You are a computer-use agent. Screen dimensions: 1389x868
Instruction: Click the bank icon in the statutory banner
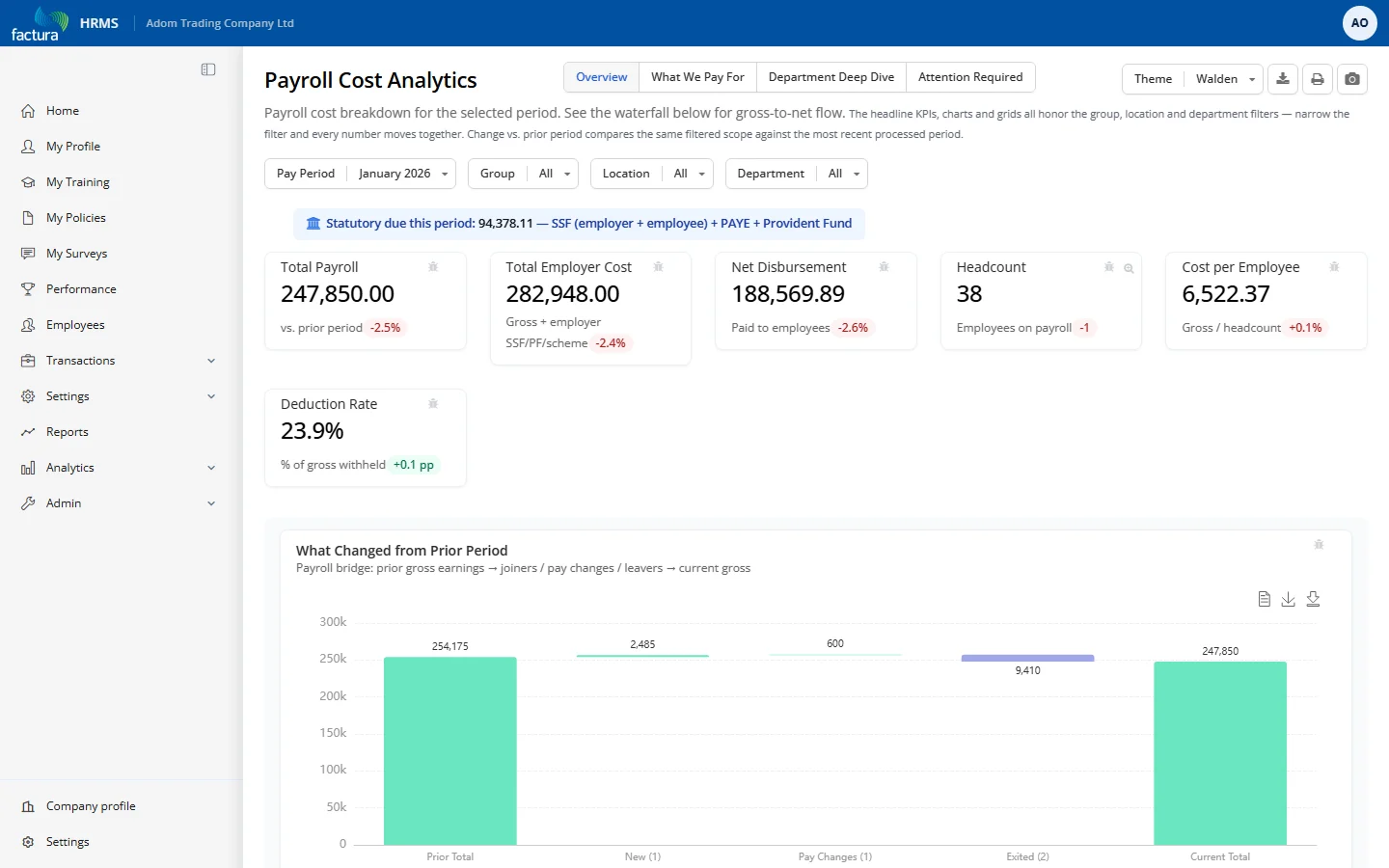(x=313, y=224)
